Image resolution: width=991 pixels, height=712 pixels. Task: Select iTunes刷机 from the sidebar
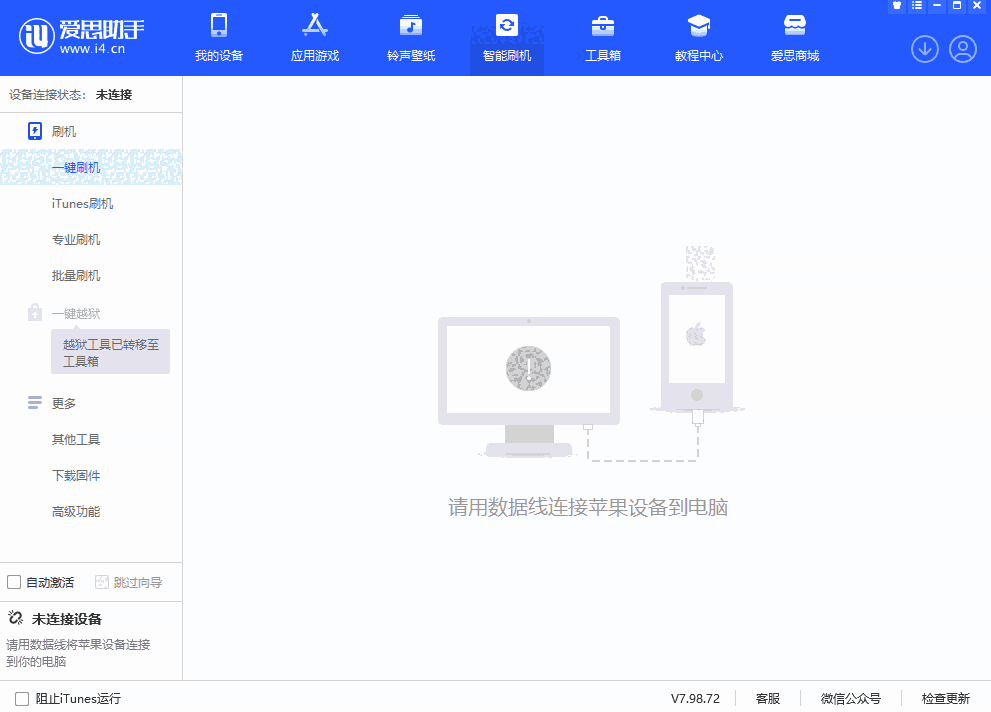(x=84, y=203)
